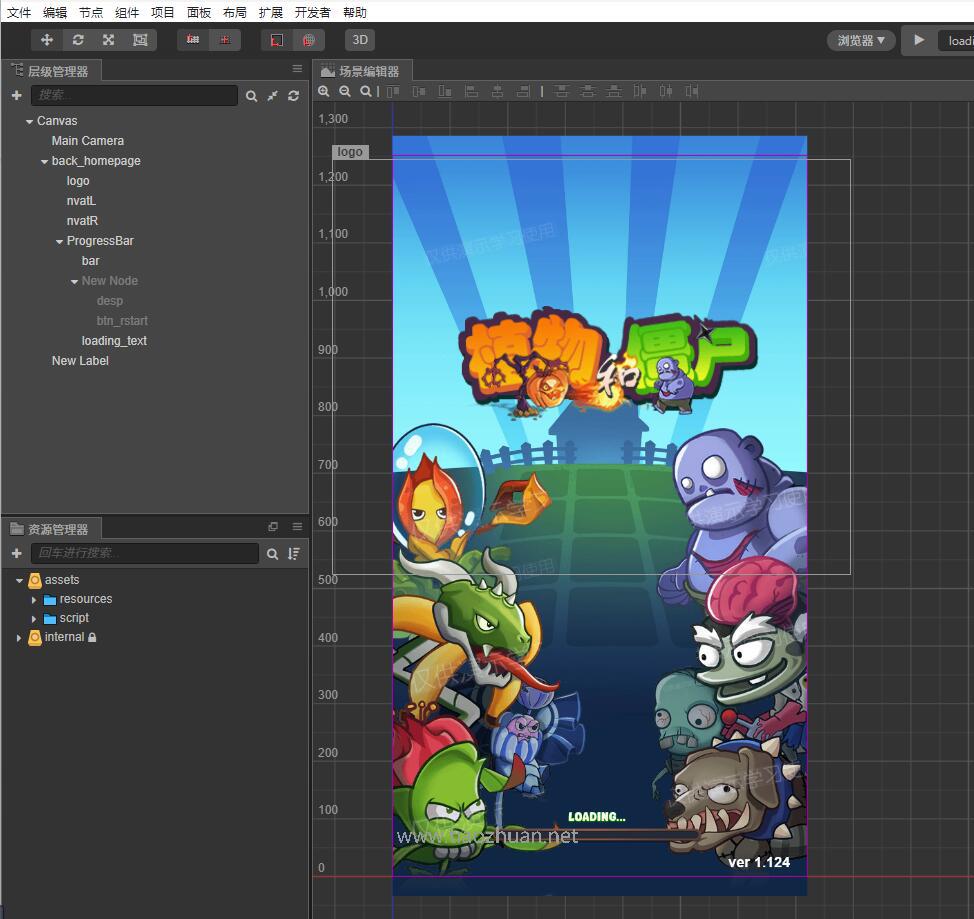974x919 pixels.
Task: Refresh the hierarchy panel node tree
Action: tap(294, 96)
